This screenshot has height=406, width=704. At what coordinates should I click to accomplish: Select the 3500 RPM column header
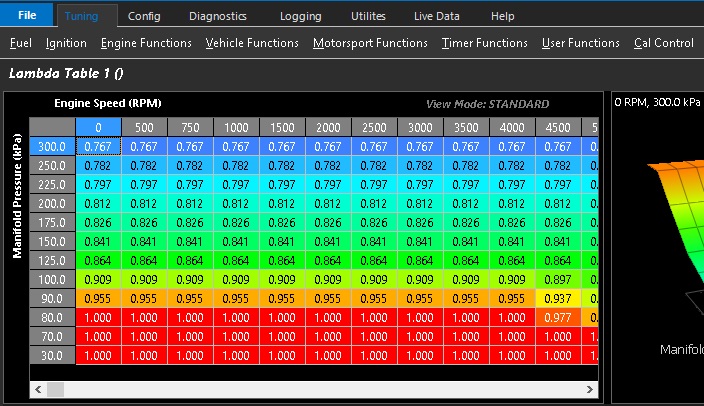466,128
